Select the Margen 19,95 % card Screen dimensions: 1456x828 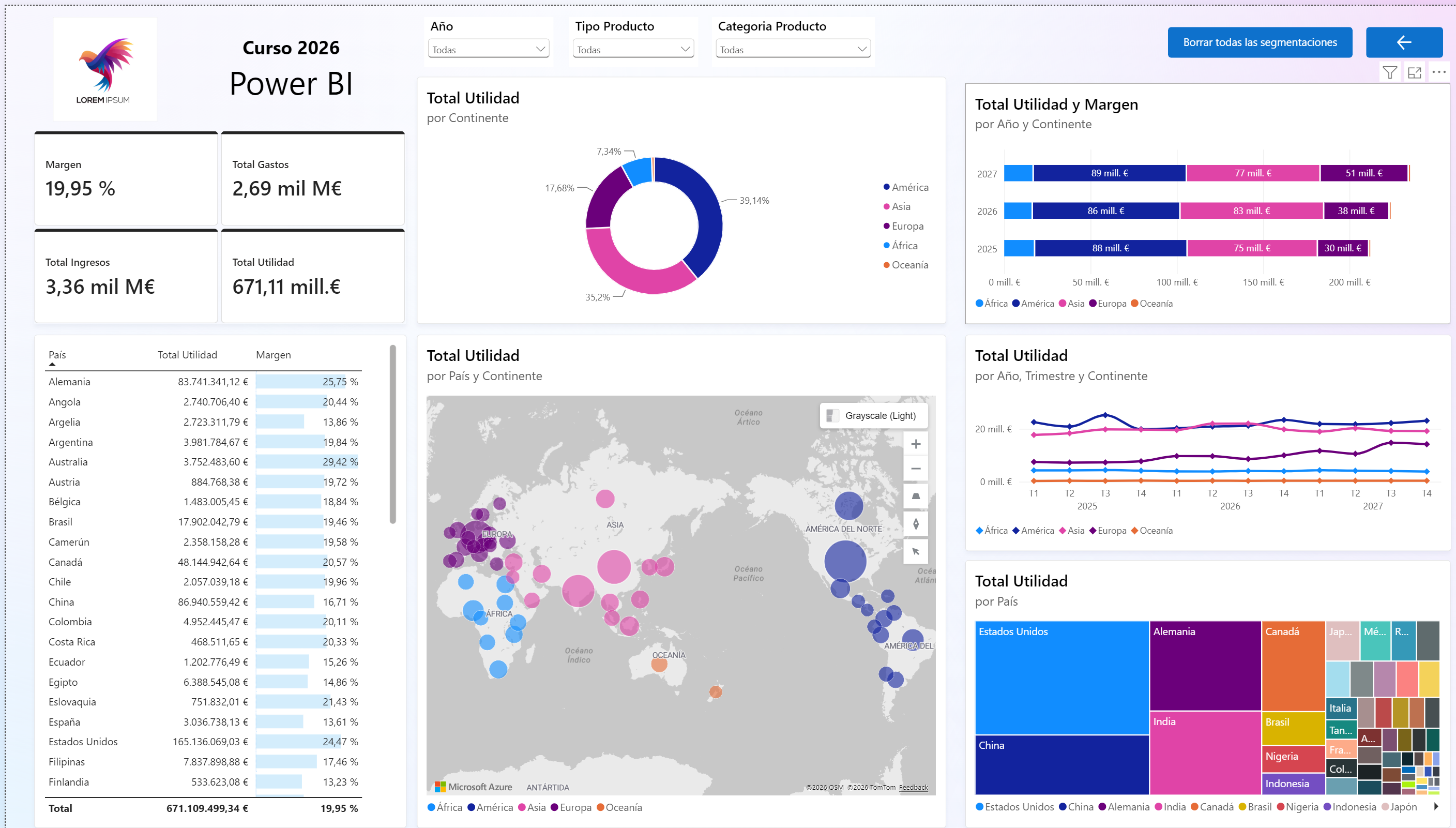[x=126, y=178]
